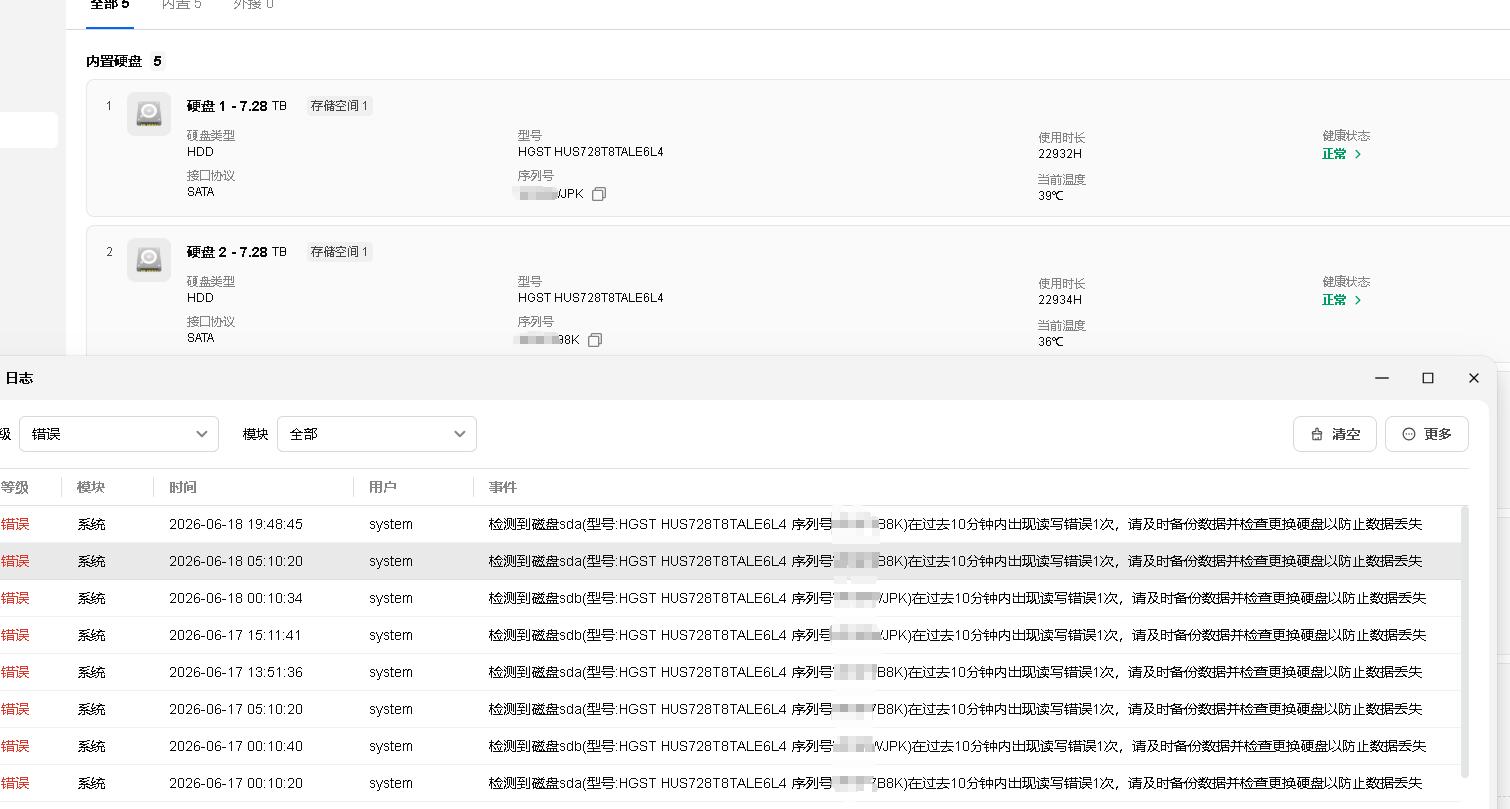The width and height of the screenshot is (1510, 809).
Task: Click the 时间 column header
Action: (183, 487)
